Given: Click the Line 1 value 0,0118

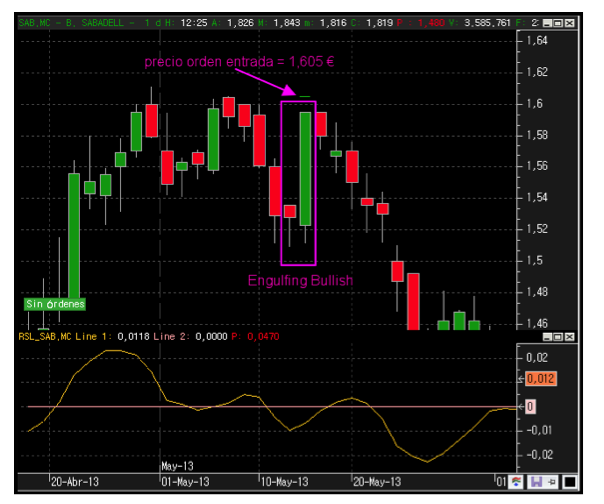Looking at the screenshot, I should coord(133,337).
